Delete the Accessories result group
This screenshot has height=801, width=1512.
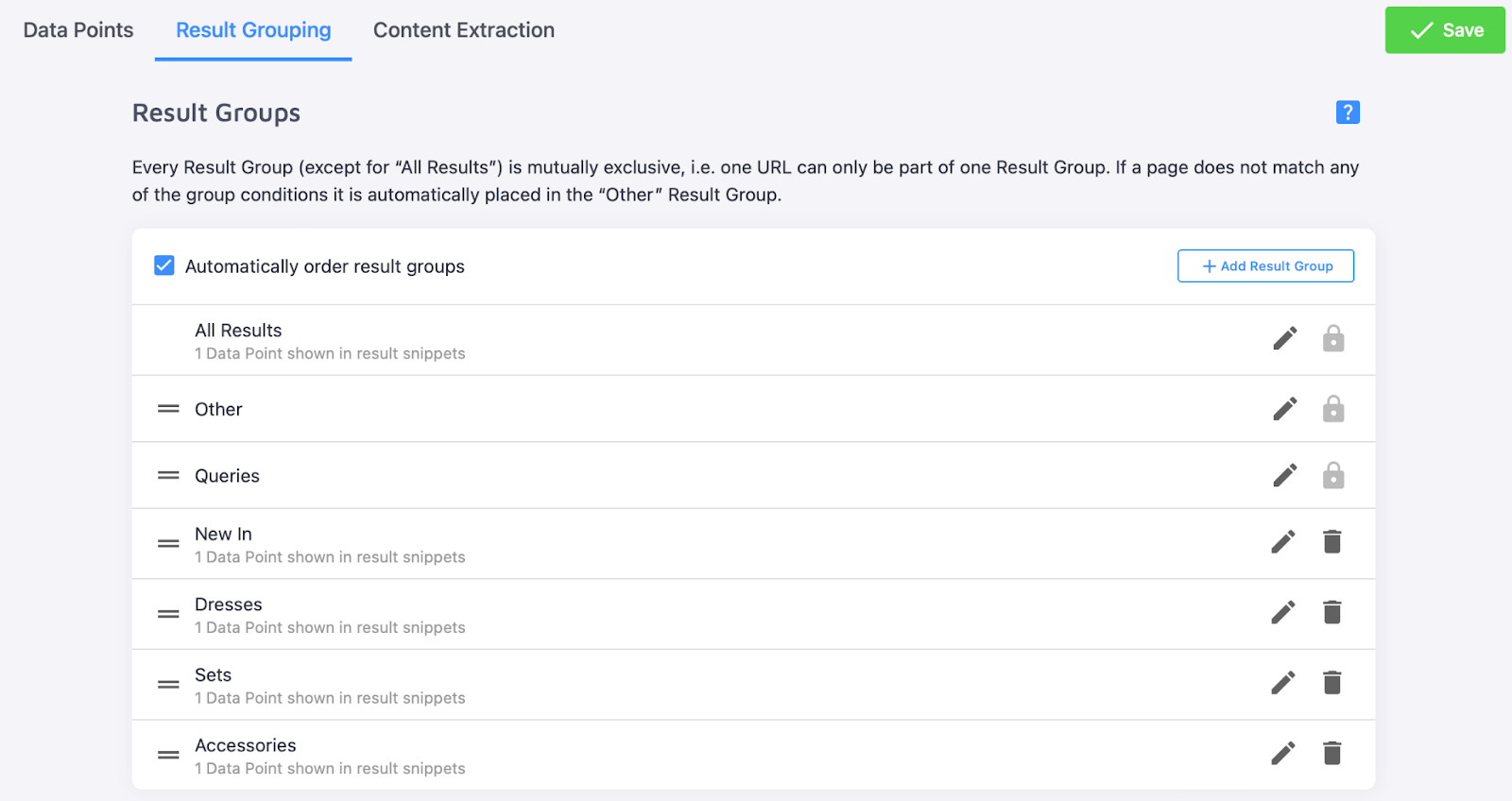pyautogui.click(x=1332, y=754)
